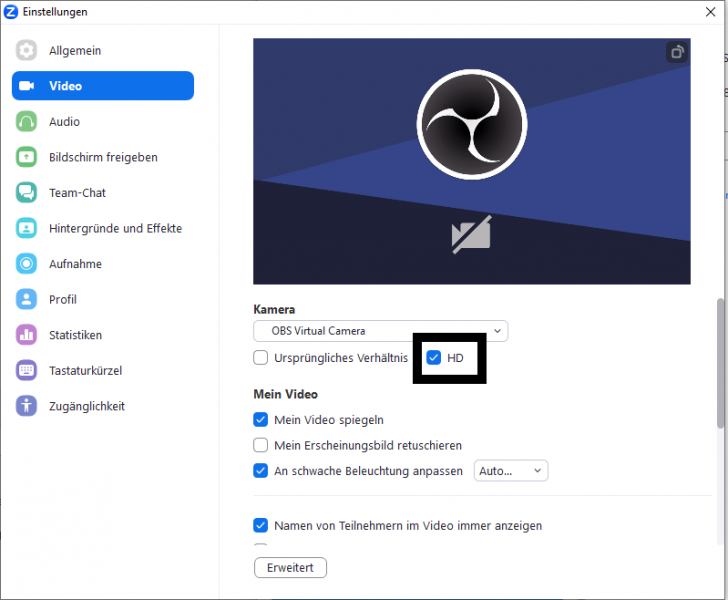Click the Statistiken bar chart icon
This screenshot has height=600, width=728.
[26, 335]
